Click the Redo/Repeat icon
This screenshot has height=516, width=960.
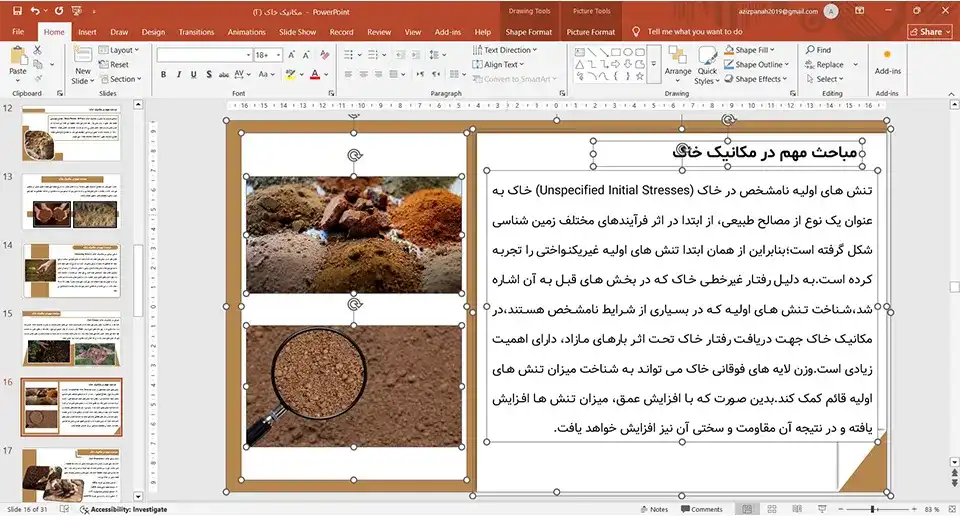tap(59, 10)
